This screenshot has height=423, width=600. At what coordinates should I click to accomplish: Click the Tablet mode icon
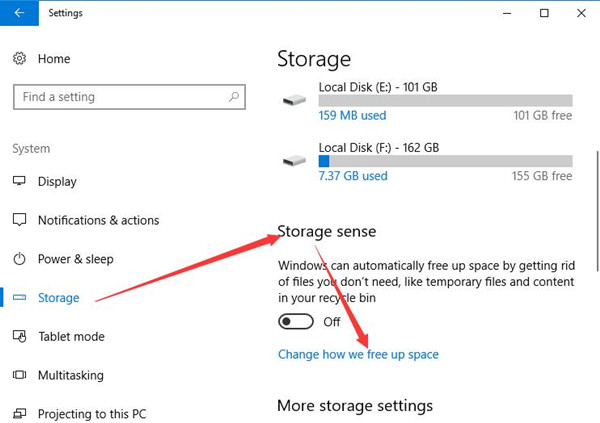pyautogui.click(x=19, y=336)
